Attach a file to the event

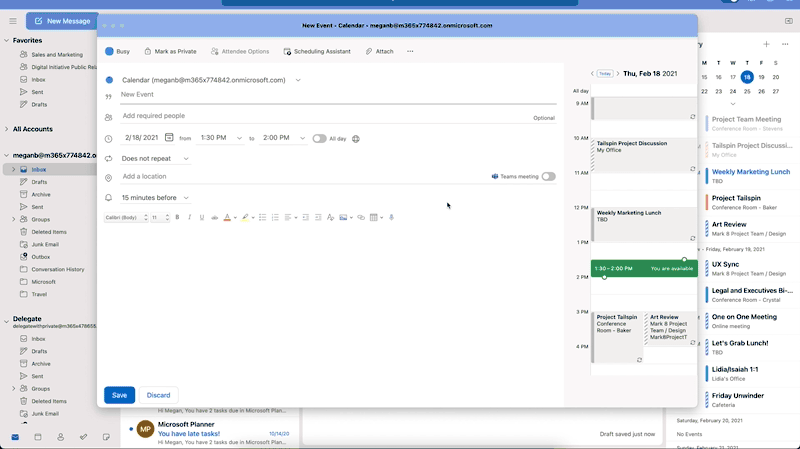pos(380,52)
